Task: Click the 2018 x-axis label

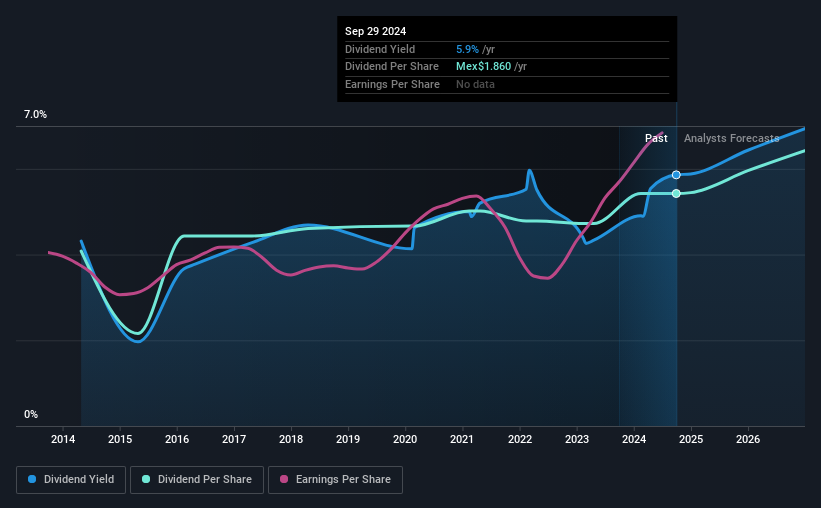Action: (x=291, y=439)
